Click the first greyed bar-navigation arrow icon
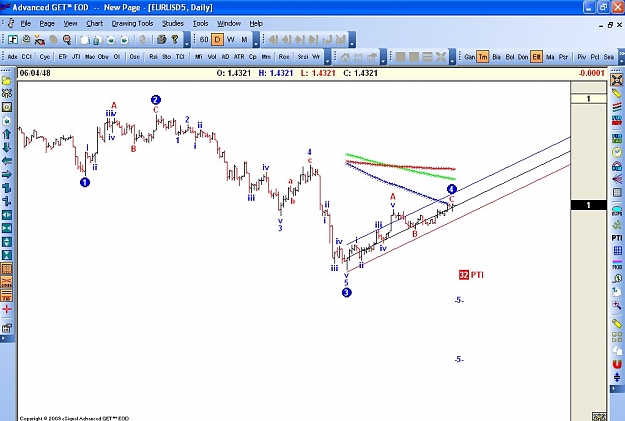625x421 pixels. tap(273, 39)
